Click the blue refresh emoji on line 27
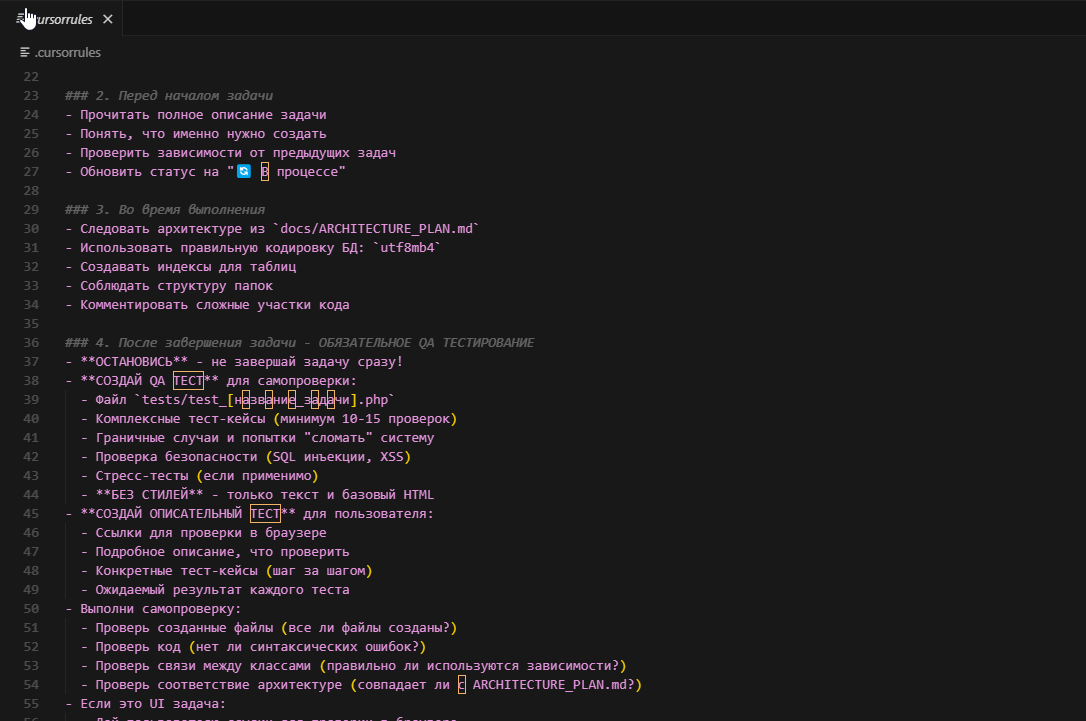The image size is (1086, 721). pos(243,172)
